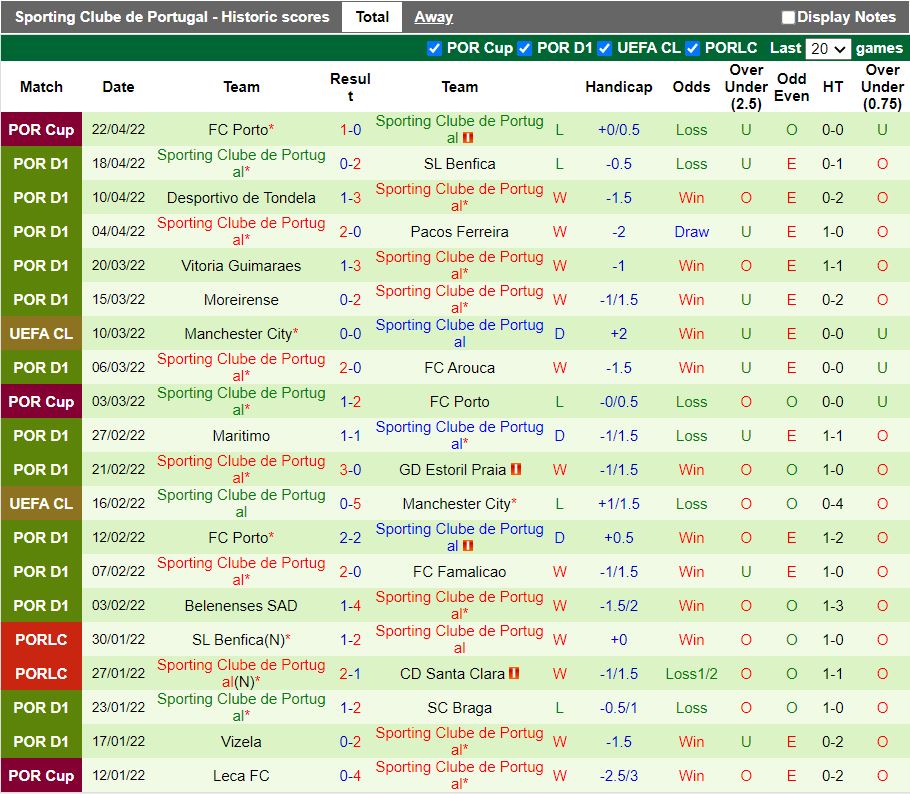910x794 pixels.
Task: Click the red card icon beside CD Santa Clara
Action: coord(514,674)
